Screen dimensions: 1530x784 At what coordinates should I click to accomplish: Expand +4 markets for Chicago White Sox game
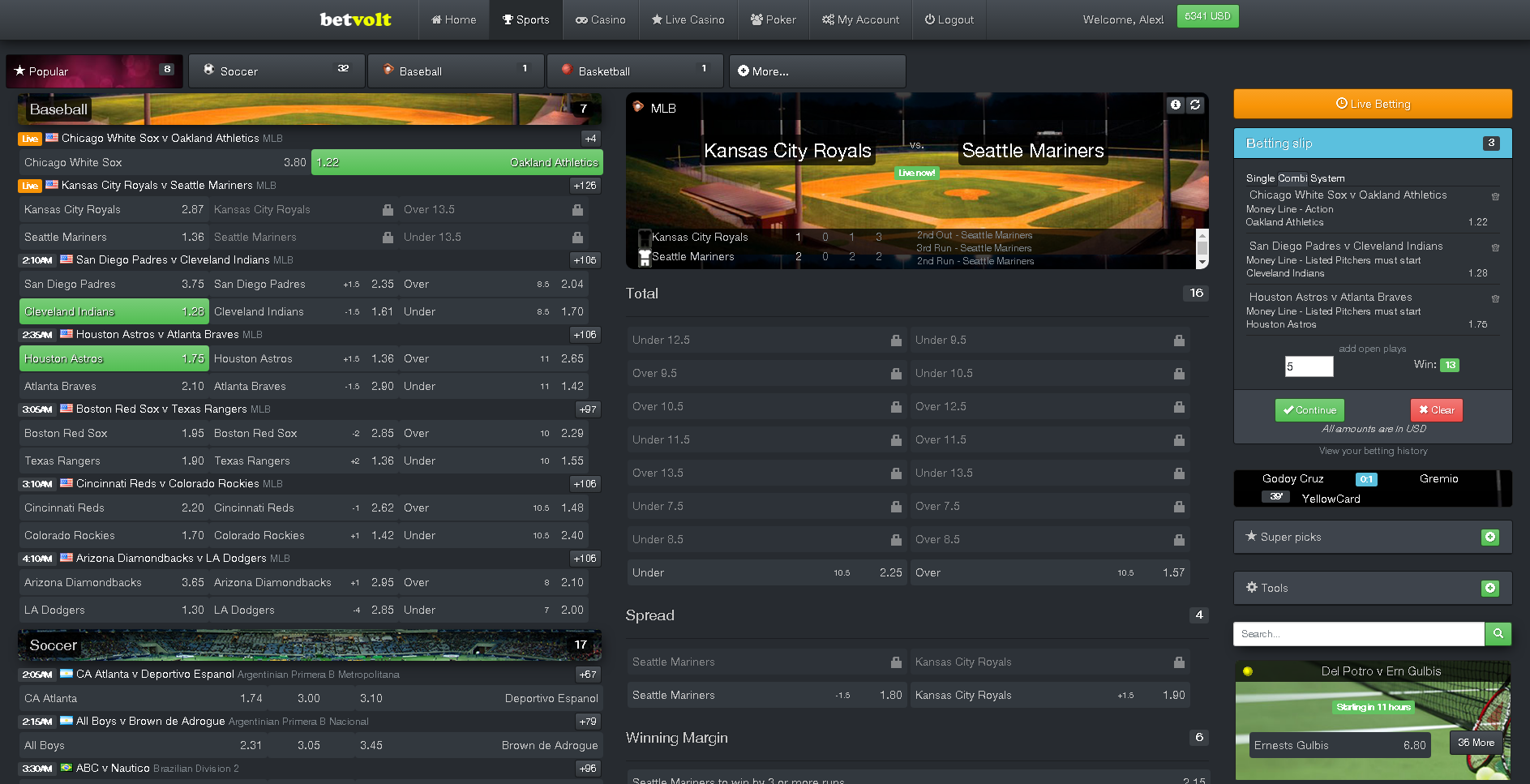pyautogui.click(x=591, y=139)
